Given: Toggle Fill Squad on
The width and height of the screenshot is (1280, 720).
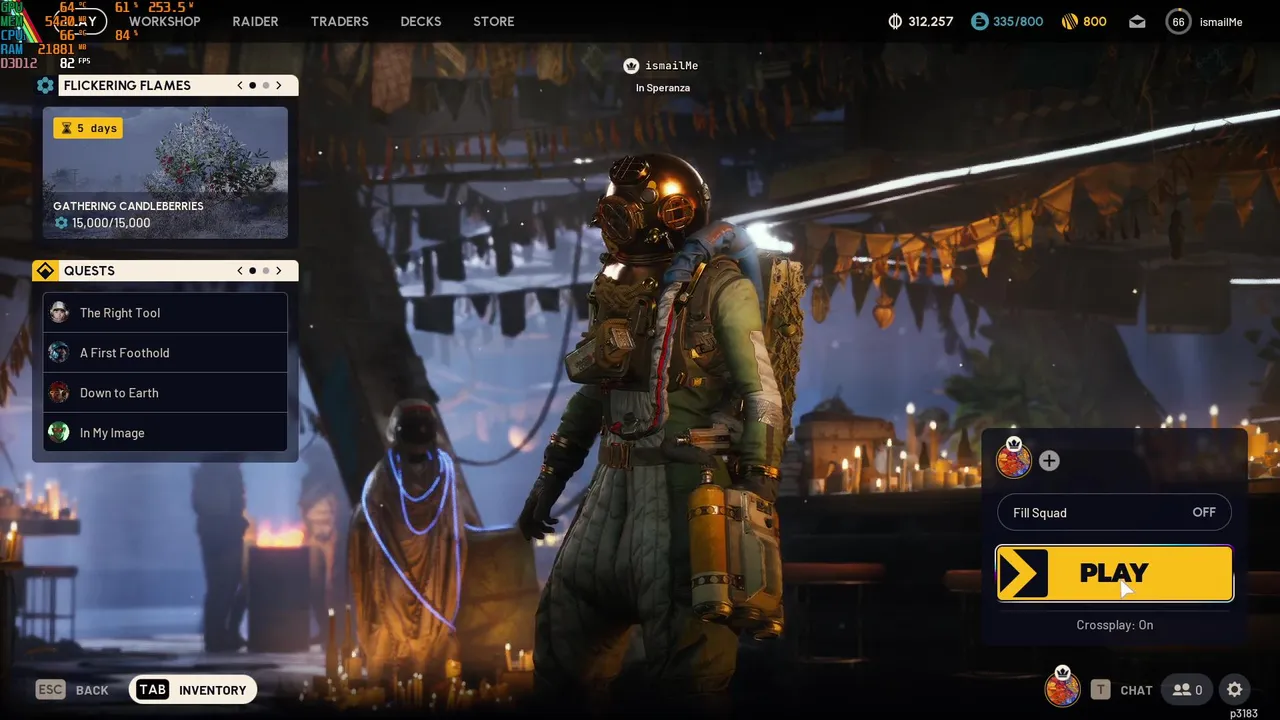Looking at the screenshot, I should pos(1114,513).
